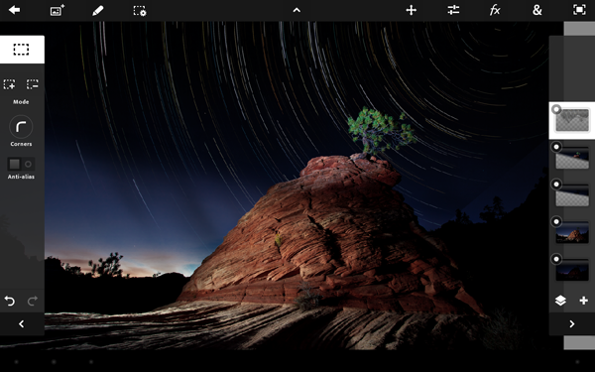Toggle visibility of the bottom layer
This screenshot has height=375, width=595.
click(556, 259)
